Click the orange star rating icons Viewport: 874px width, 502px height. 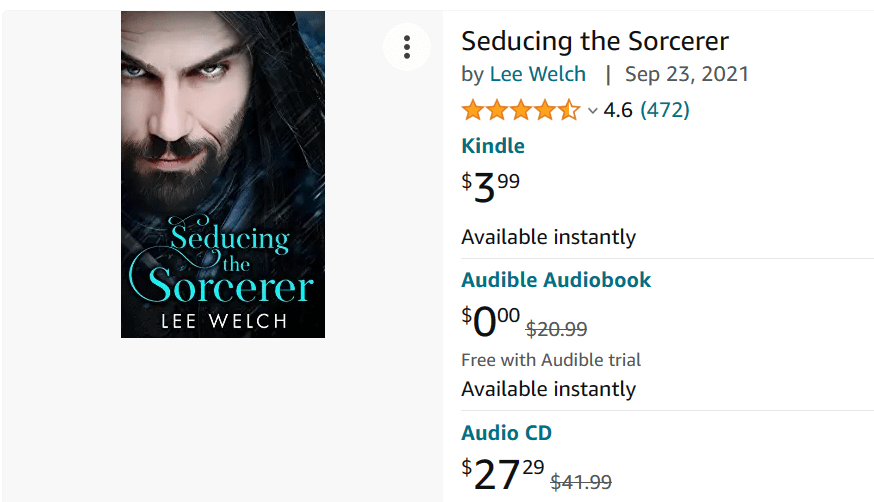[x=520, y=110]
